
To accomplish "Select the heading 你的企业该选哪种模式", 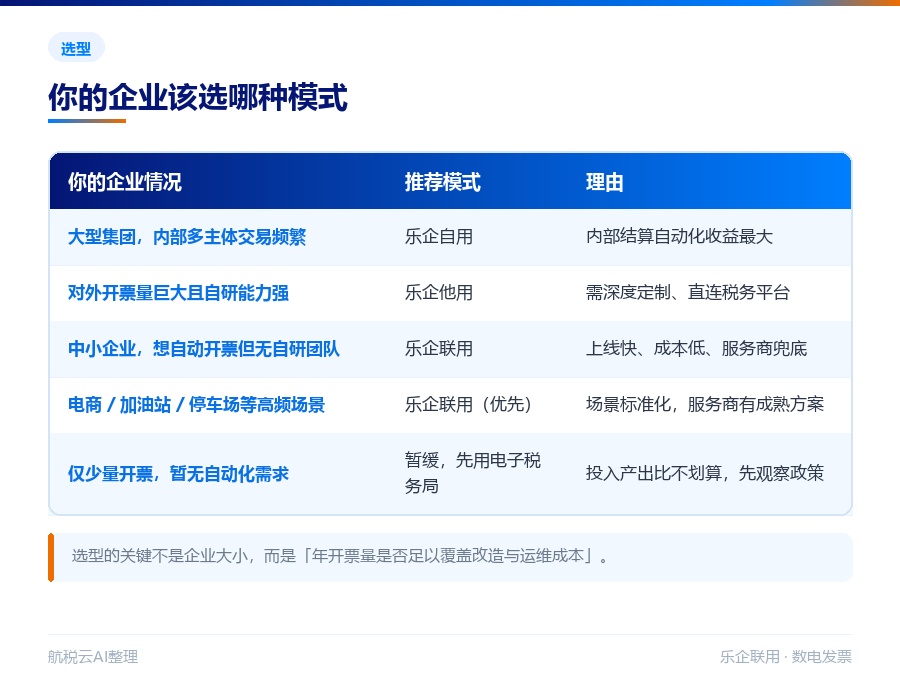I will coord(198,97).
